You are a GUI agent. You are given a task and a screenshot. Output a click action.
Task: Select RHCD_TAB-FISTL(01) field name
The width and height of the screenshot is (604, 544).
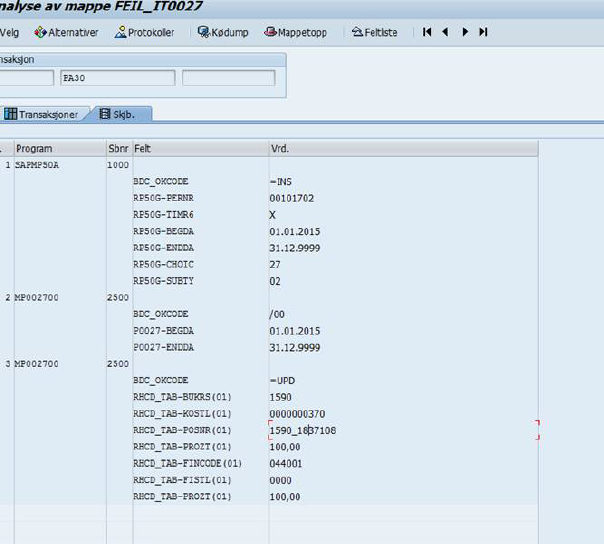tap(182, 480)
